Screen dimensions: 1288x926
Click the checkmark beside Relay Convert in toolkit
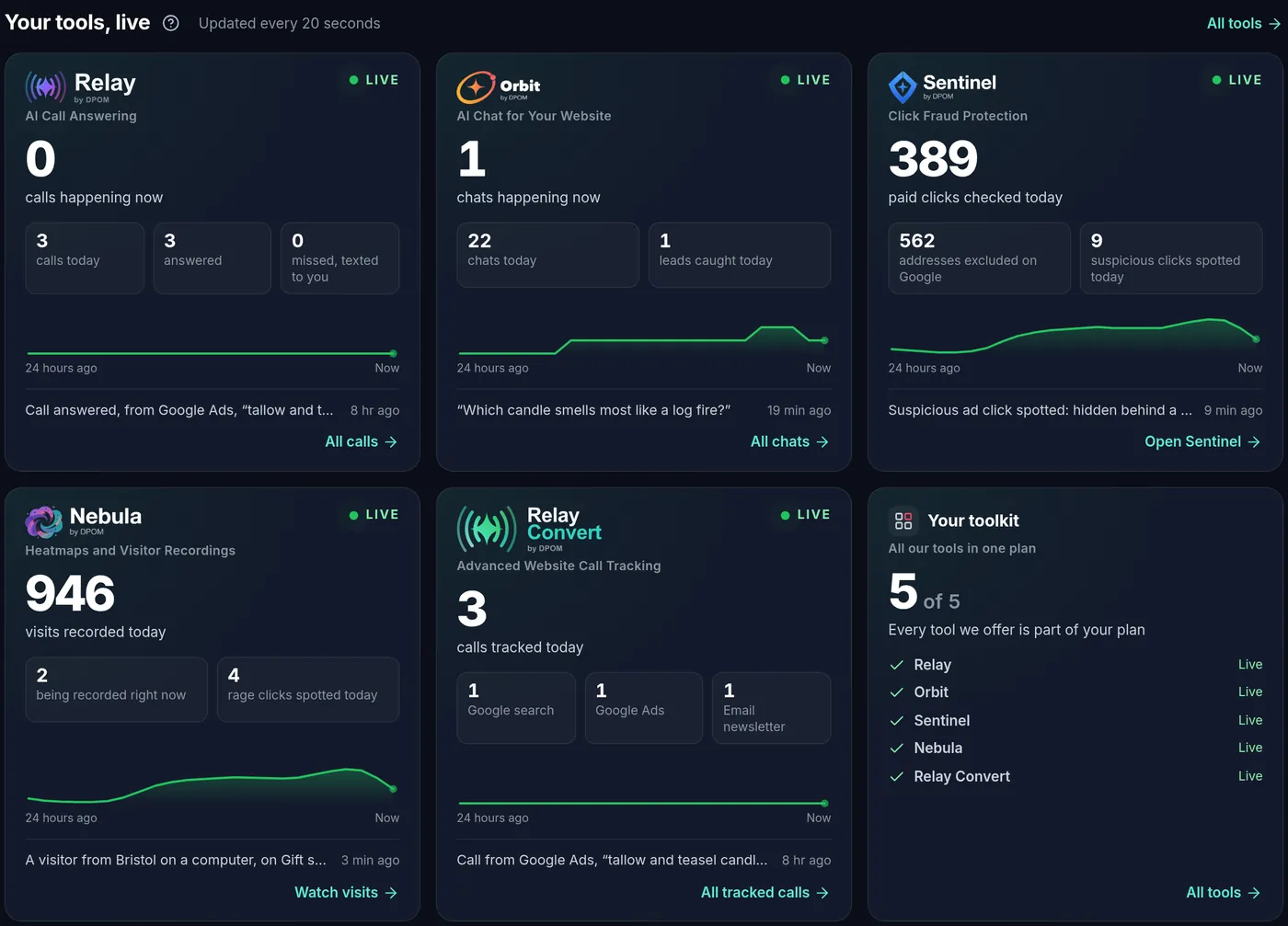(x=897, y=777)
